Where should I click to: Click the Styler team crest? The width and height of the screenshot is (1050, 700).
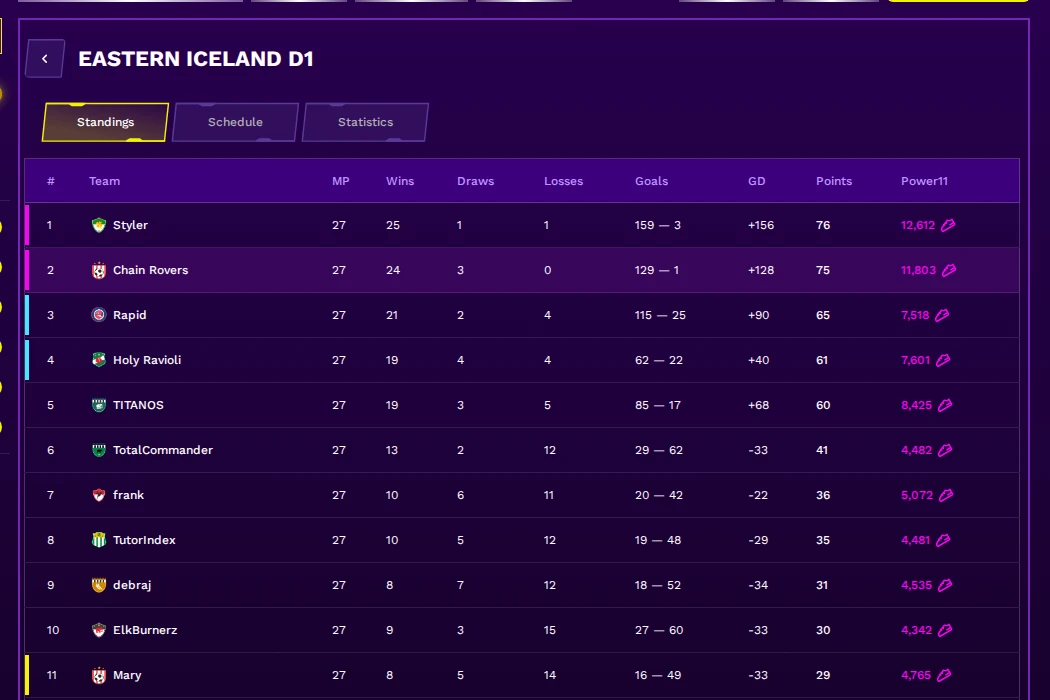(x=98, y=225)
